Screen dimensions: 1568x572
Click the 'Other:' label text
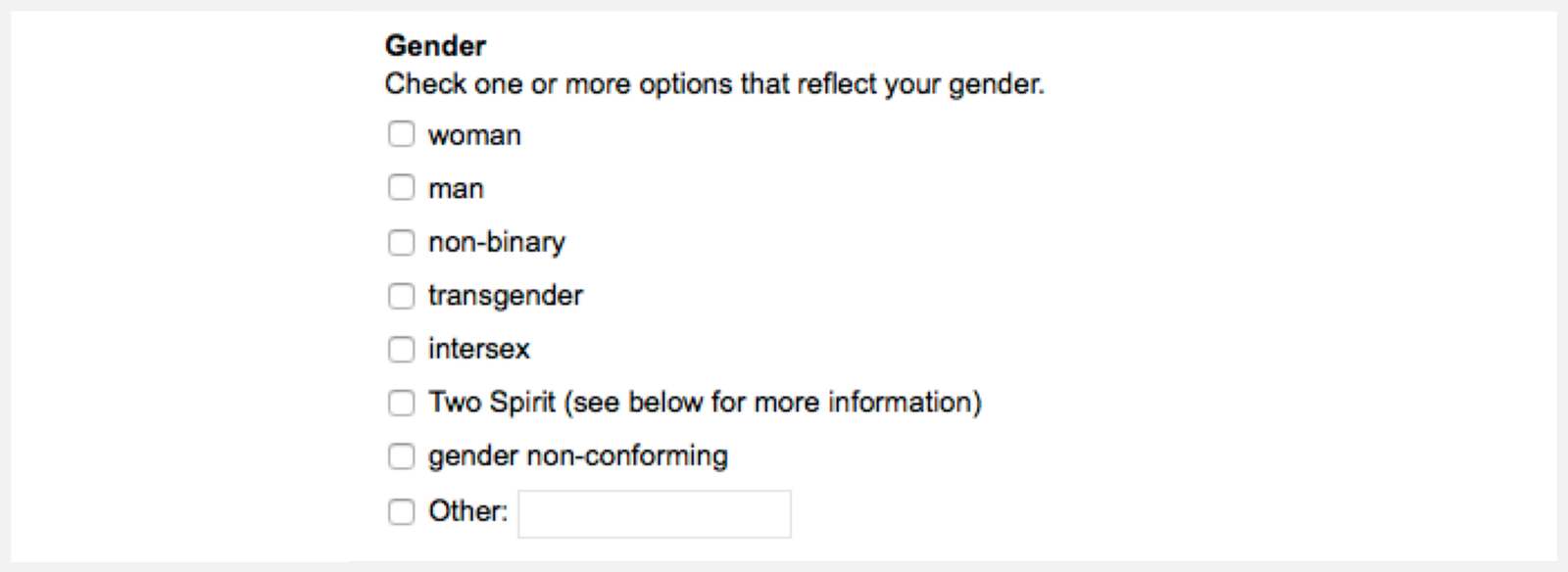click(x=467, y=511)
